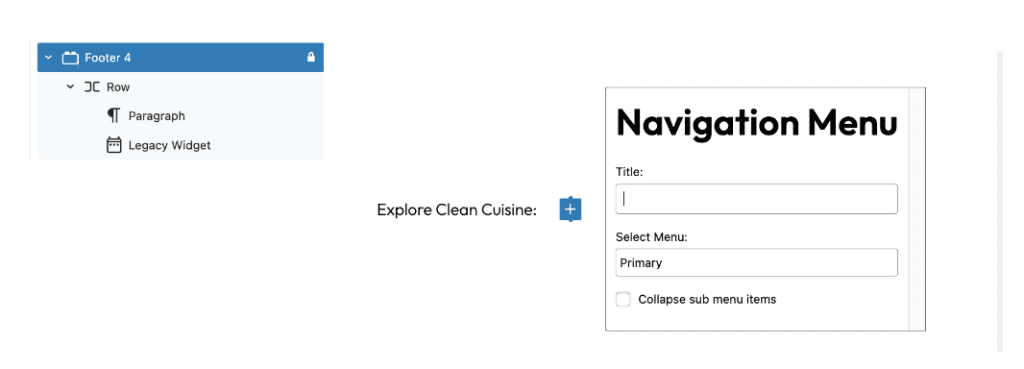Click the blue plus add-block button
This screenshot has width=1024, height=369.
tap(570, 210)
